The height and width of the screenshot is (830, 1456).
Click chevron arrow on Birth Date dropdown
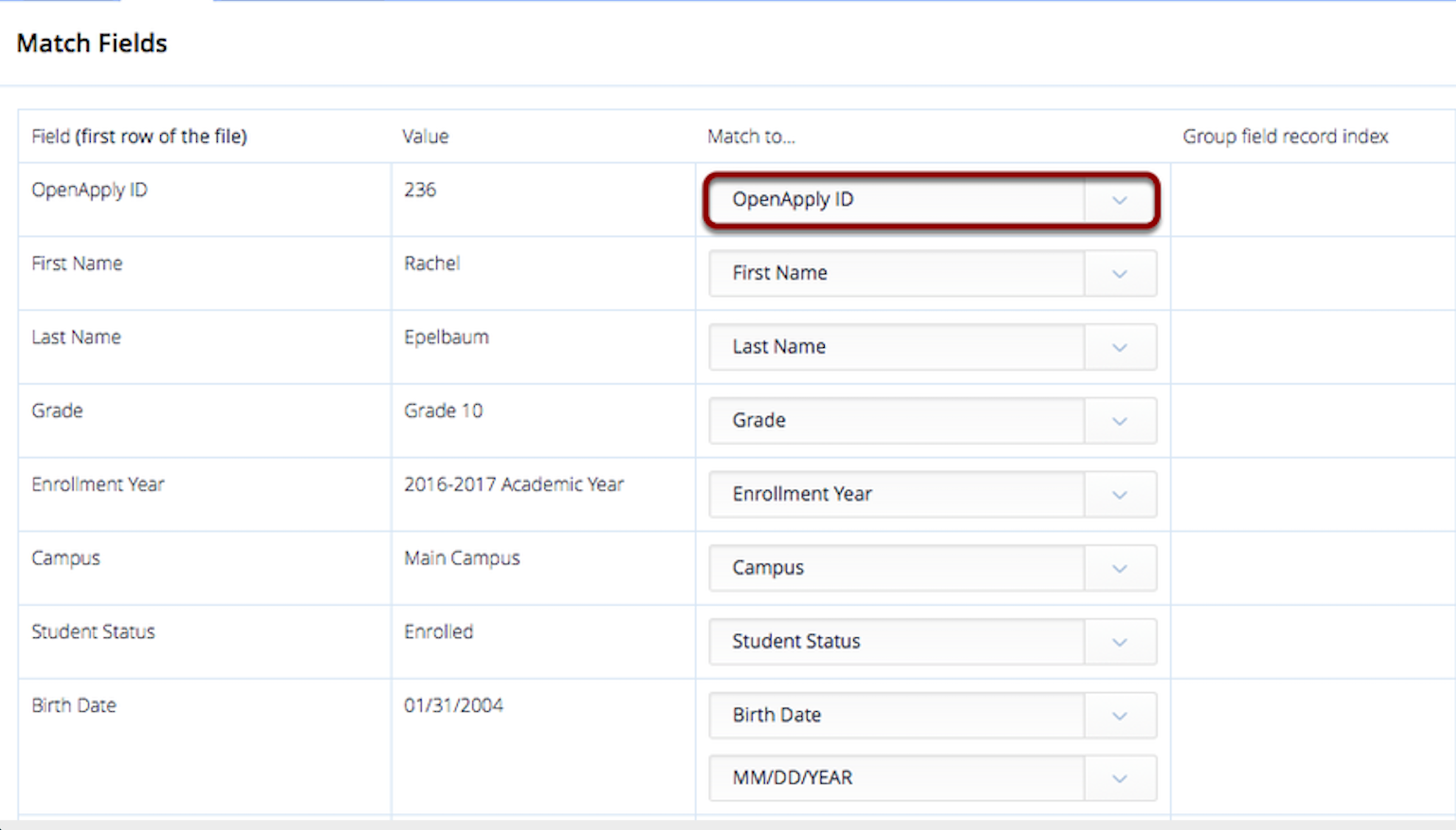pos(1119,716)
